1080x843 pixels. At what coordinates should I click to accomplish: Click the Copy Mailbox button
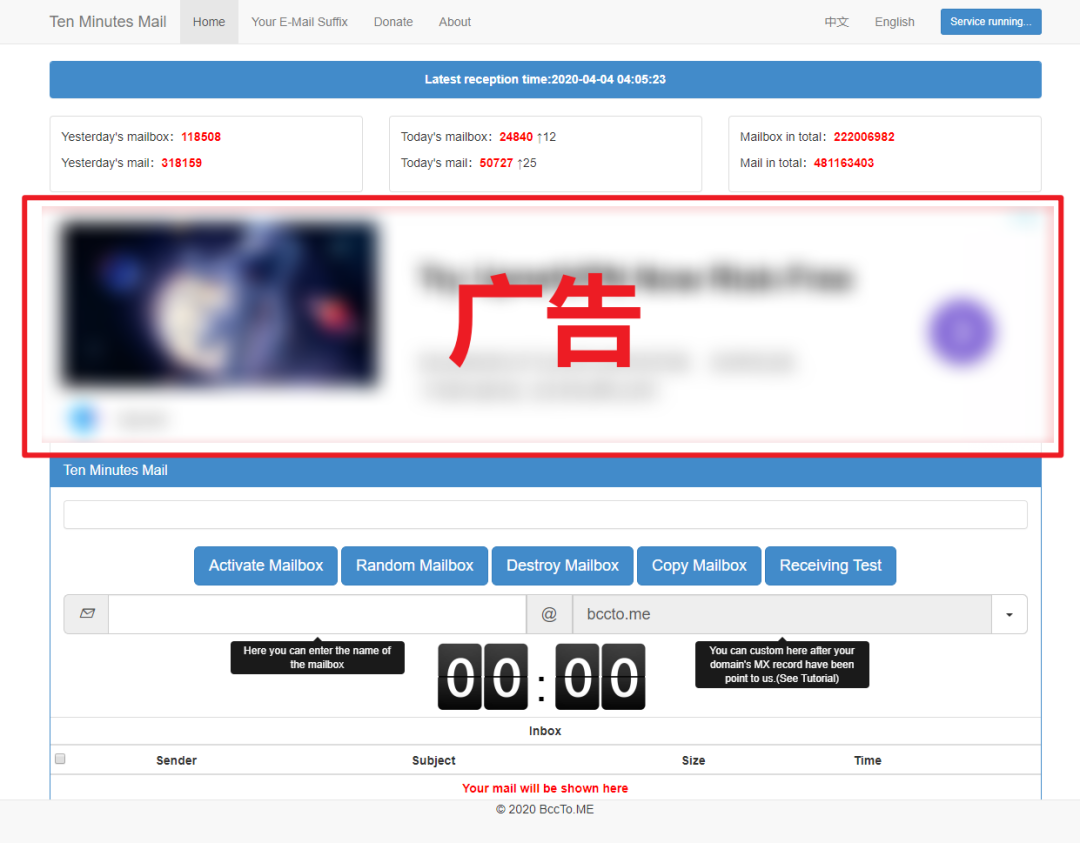click(x=698, y=565)
